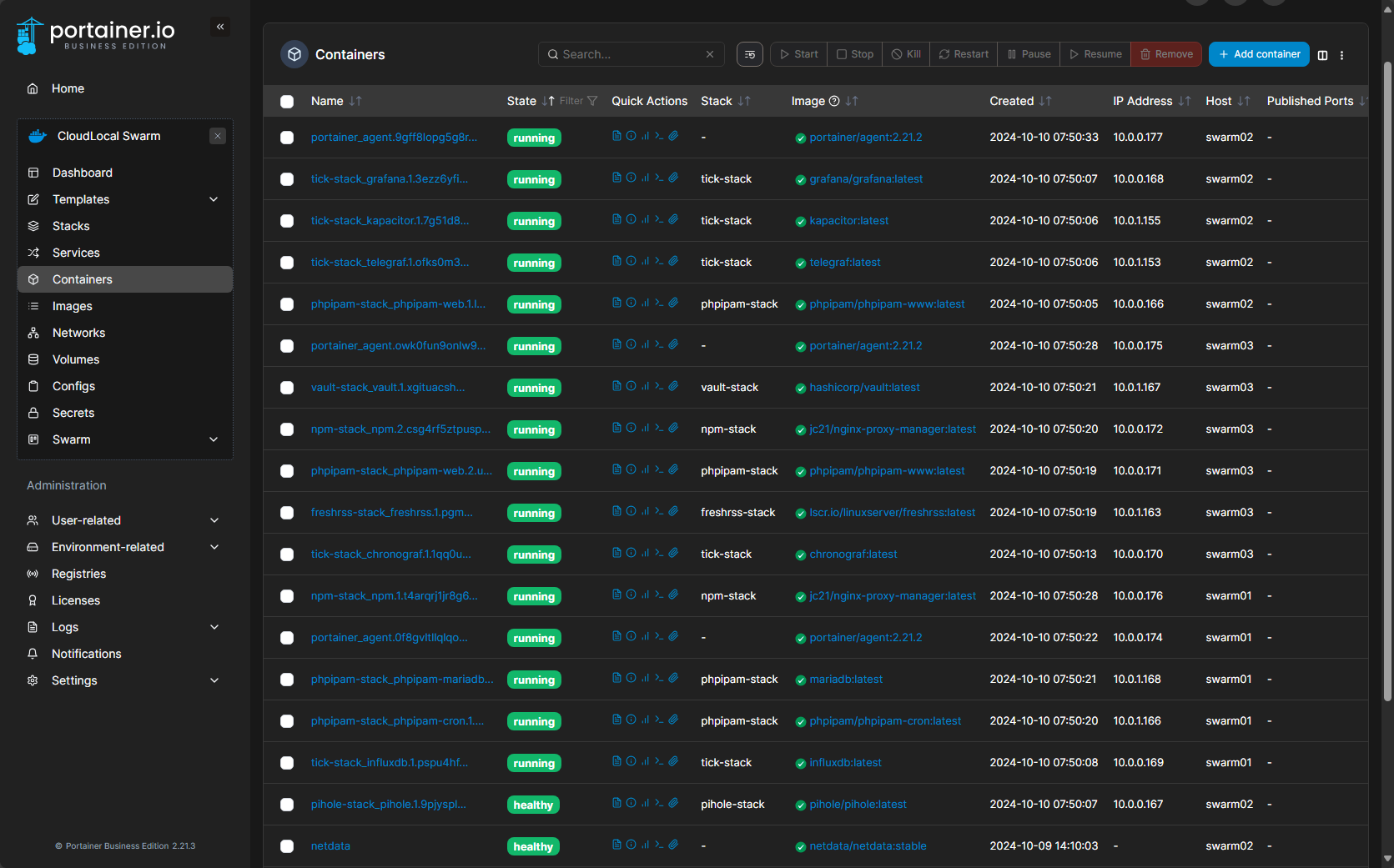
Task: Open logs icon for tick-stack_grafana container
Action: pos(616,178)
